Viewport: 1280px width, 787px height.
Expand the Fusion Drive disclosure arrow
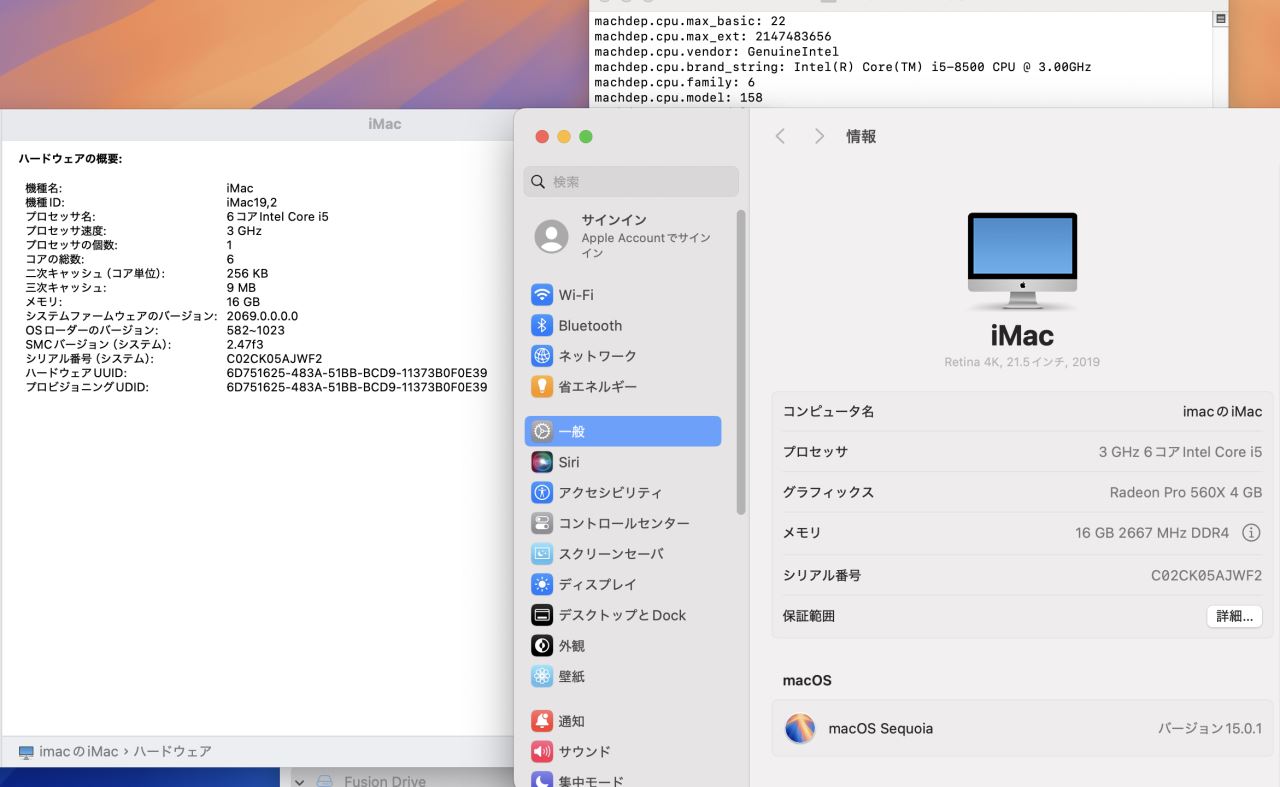tap(299, 781)
